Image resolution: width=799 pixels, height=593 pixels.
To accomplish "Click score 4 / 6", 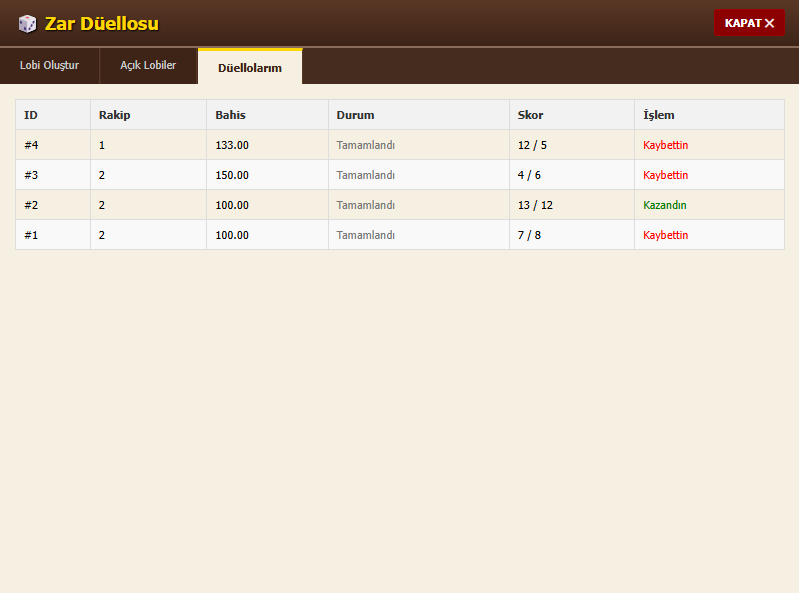I will (529, 175).
